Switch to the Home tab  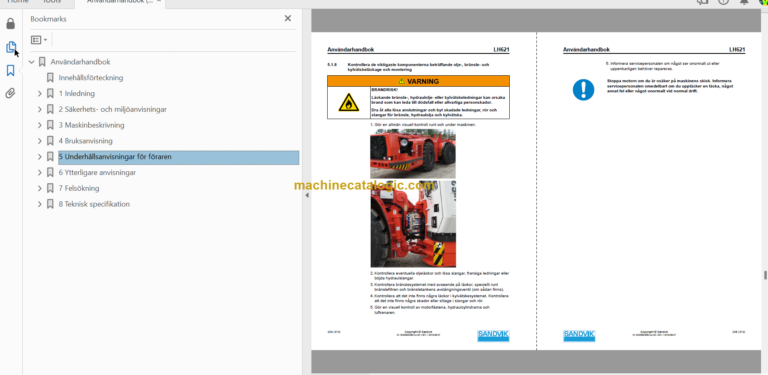[18, 2]
